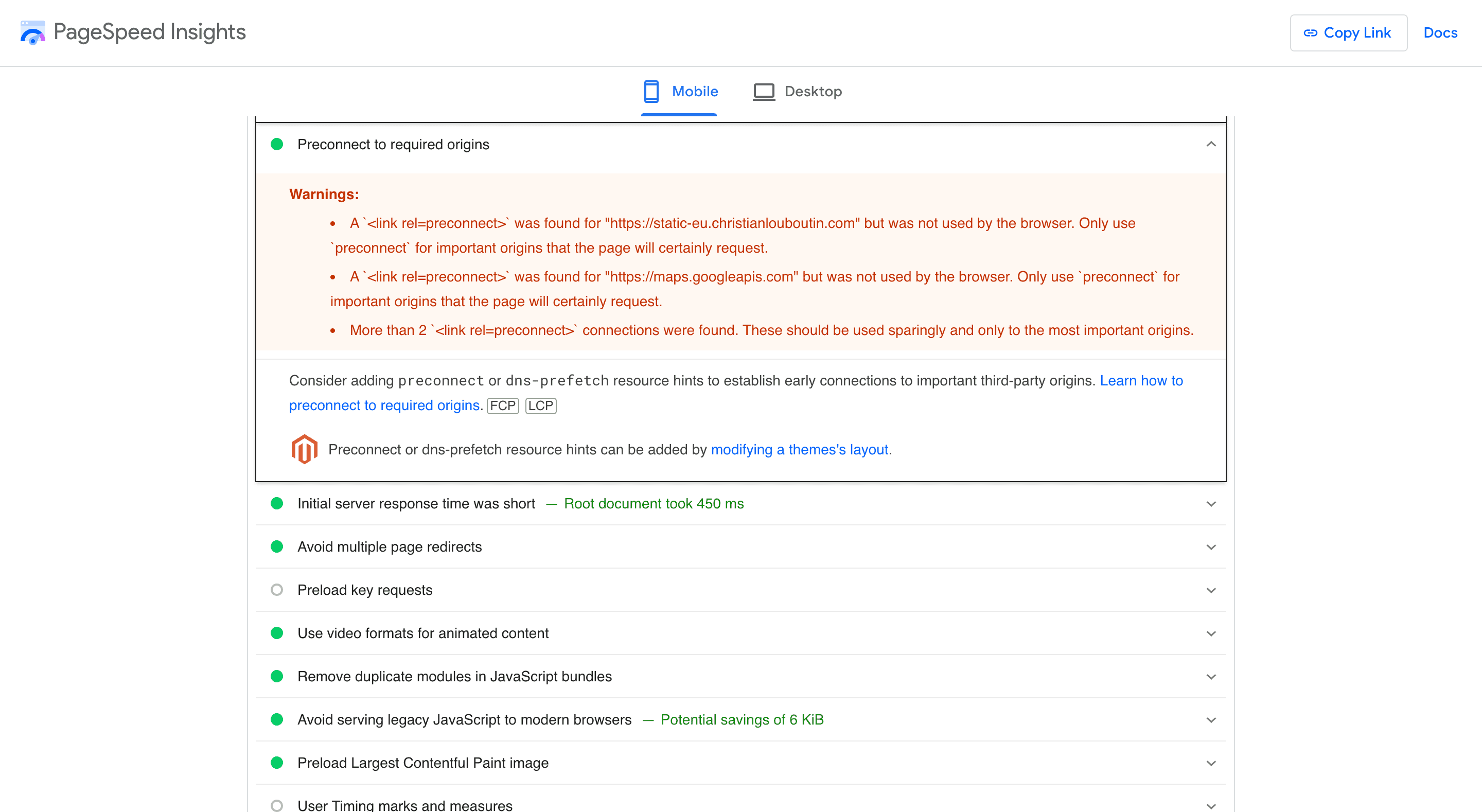This screenshot has width=1482, height=812.
Task: Collapse the Preconnect to required origins section
Action: coord(1212,145)
